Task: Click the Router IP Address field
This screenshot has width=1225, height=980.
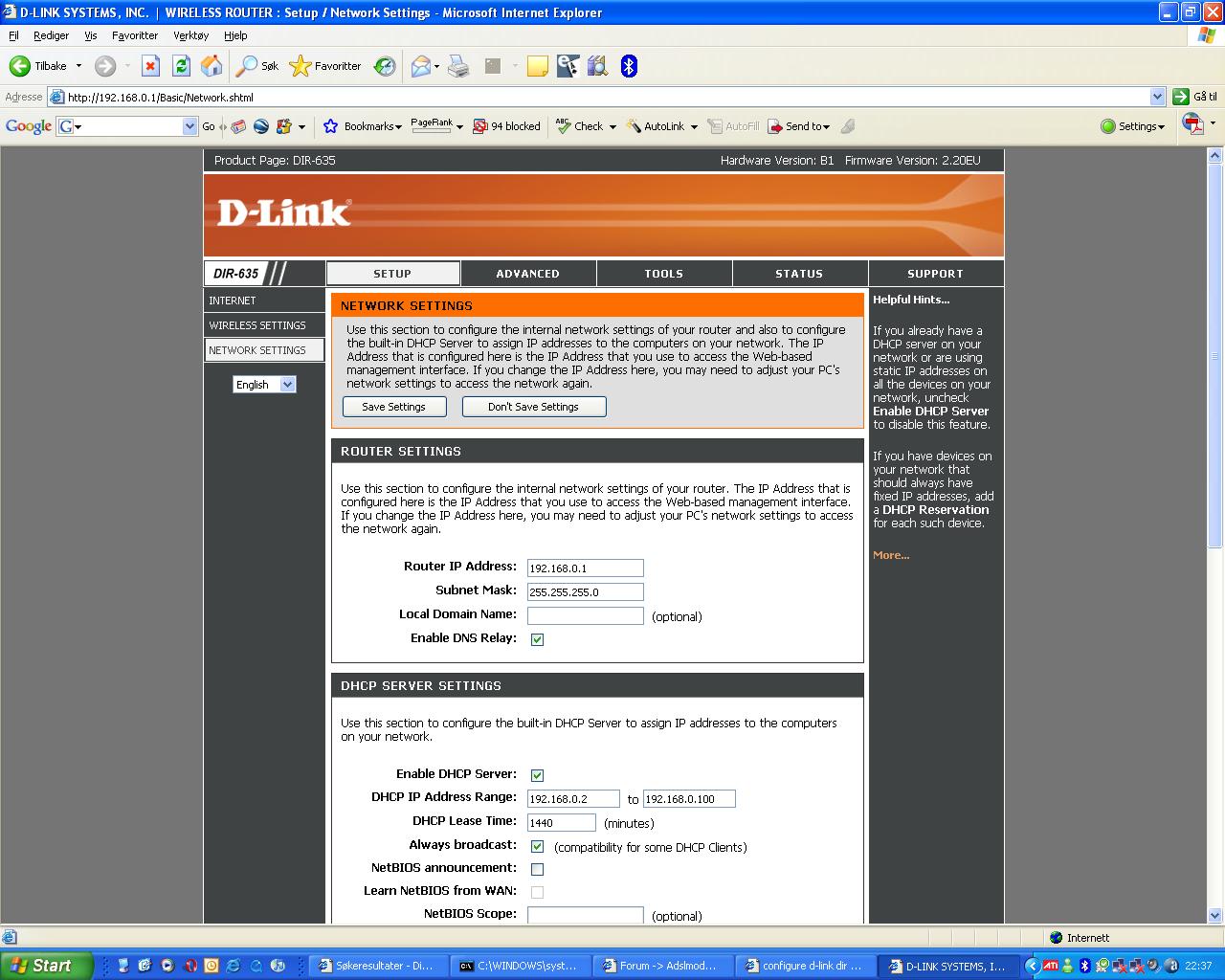Action: pyautogui.click(x=585, y=568)
